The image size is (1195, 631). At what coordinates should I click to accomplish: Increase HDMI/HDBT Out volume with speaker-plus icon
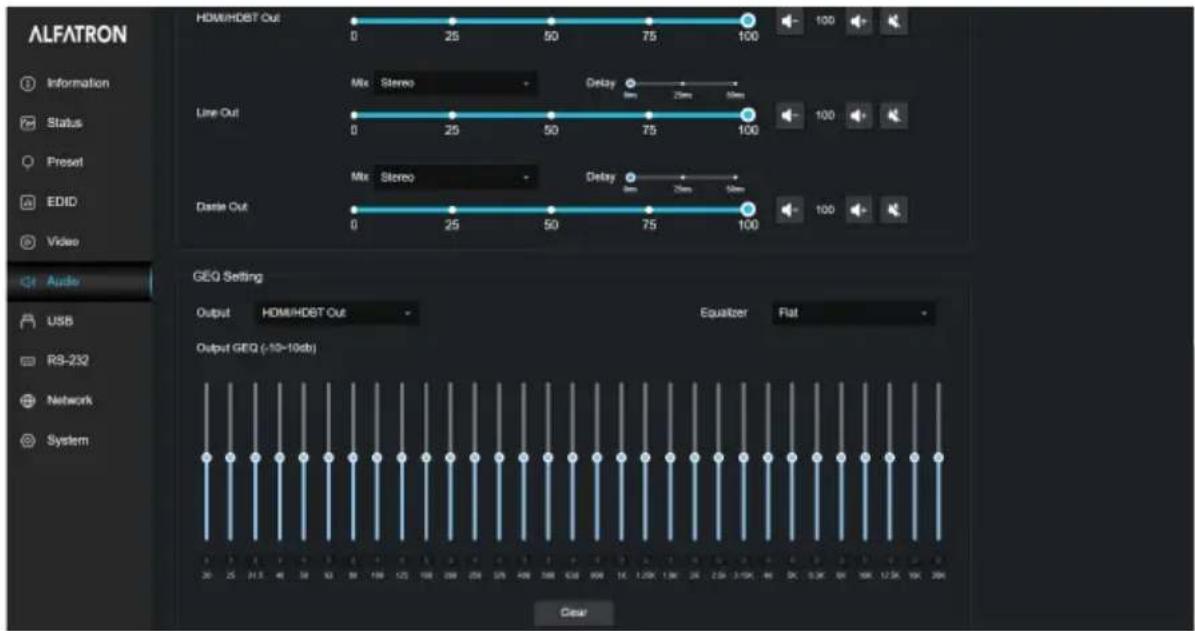tap(860, 21)
